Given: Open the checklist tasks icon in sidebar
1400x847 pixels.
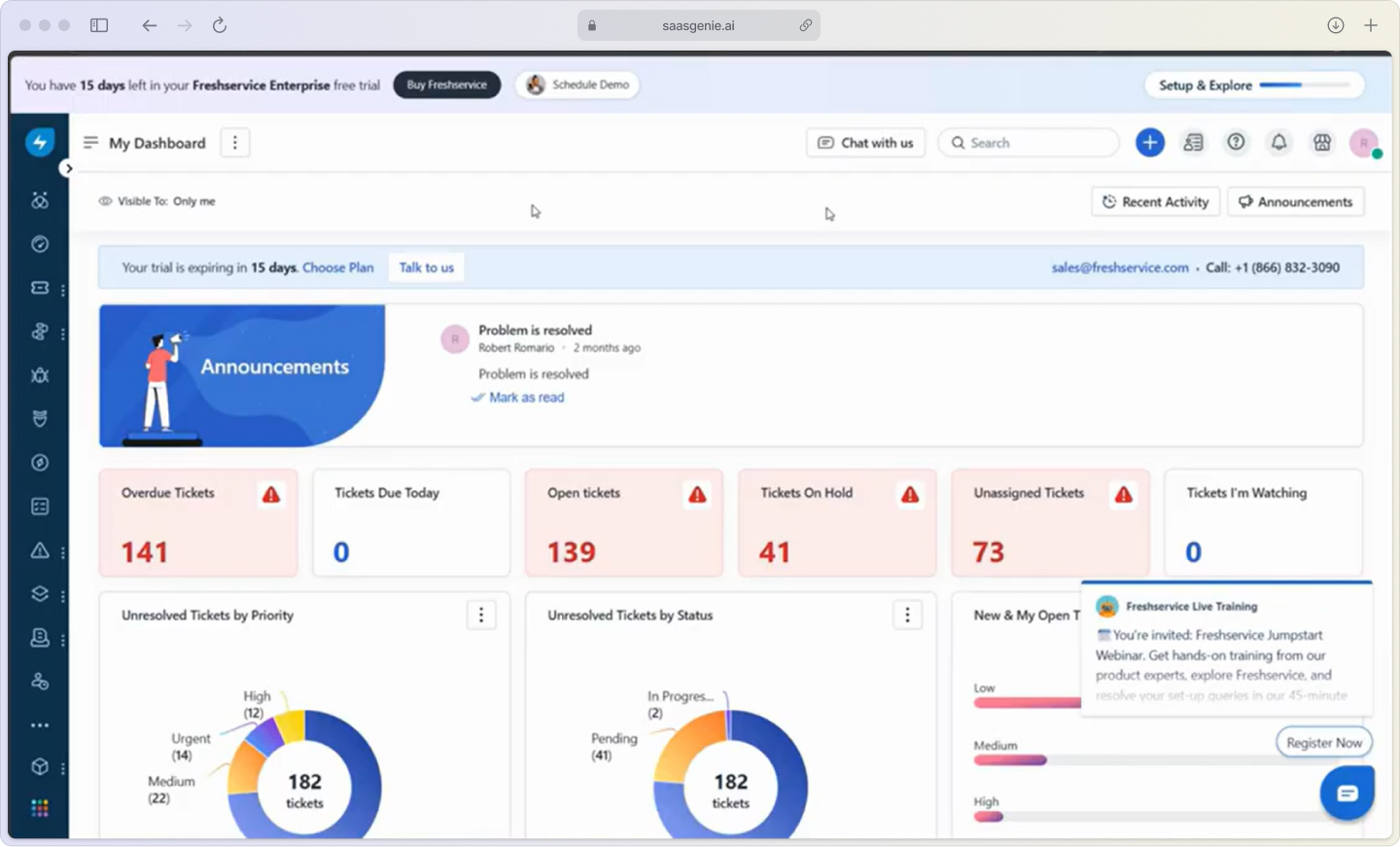Looking at the screenshot, I should click(x=40, y=507).
